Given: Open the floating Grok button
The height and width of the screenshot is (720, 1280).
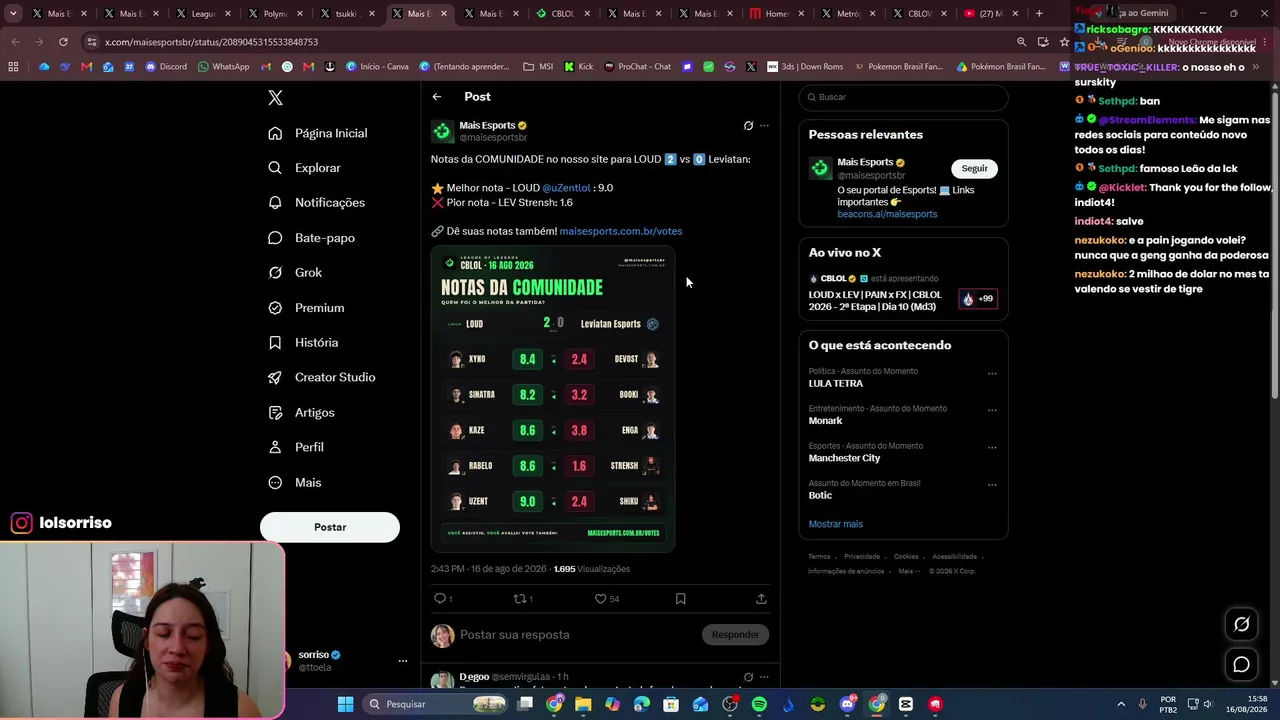Looking at the screenshot, I should (1241, 624).
